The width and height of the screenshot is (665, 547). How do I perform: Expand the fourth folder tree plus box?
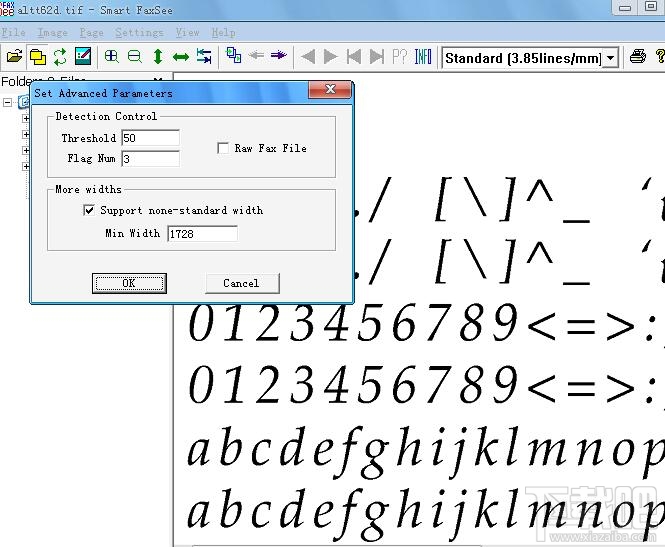(26, 166)
